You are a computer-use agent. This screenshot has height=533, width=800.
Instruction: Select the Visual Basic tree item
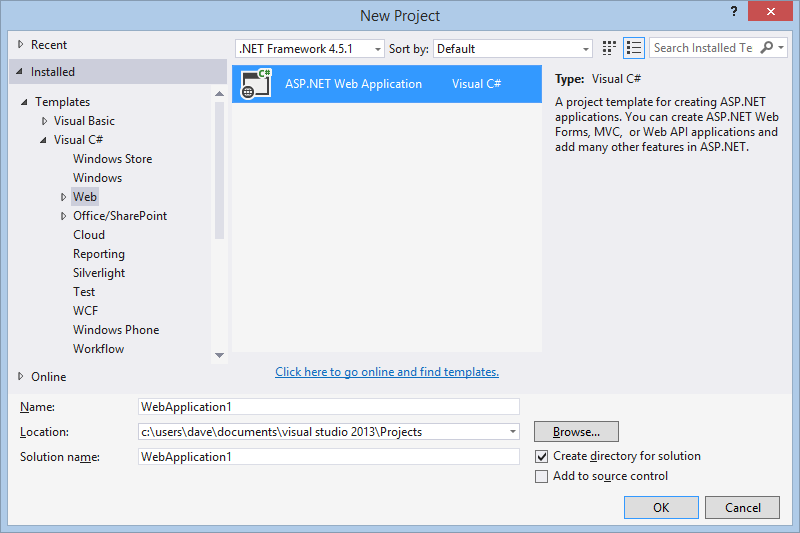coord(84,121)
